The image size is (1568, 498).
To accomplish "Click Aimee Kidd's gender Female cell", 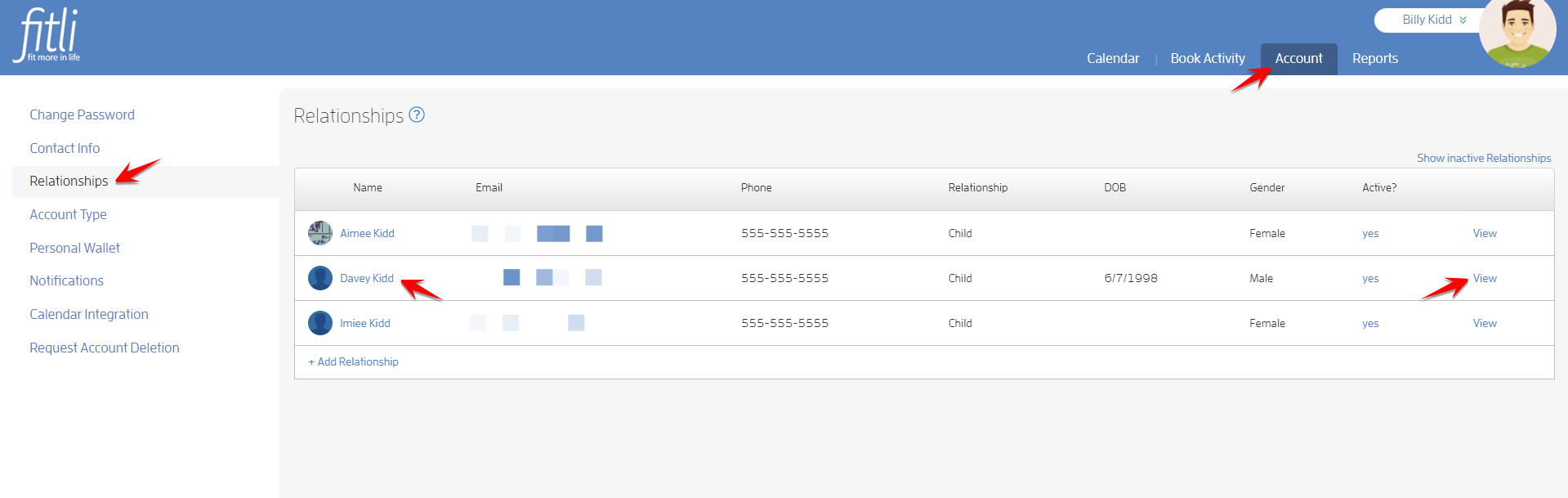I will [1267, 233].
